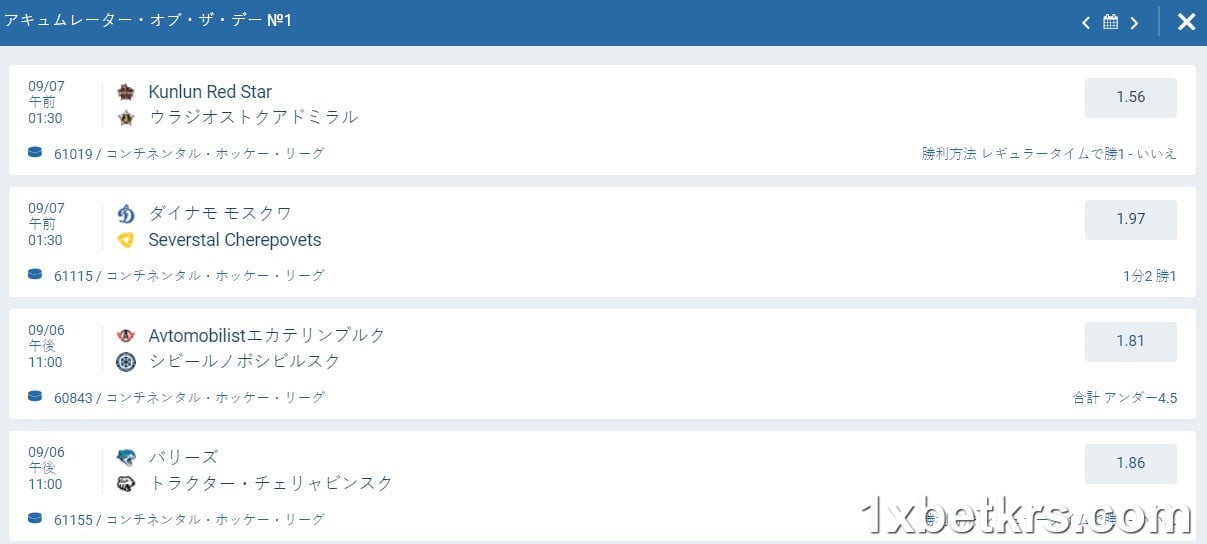Click the Kunlun Red Star team logo
The image size is (1207, 544).
click(126, 92)
